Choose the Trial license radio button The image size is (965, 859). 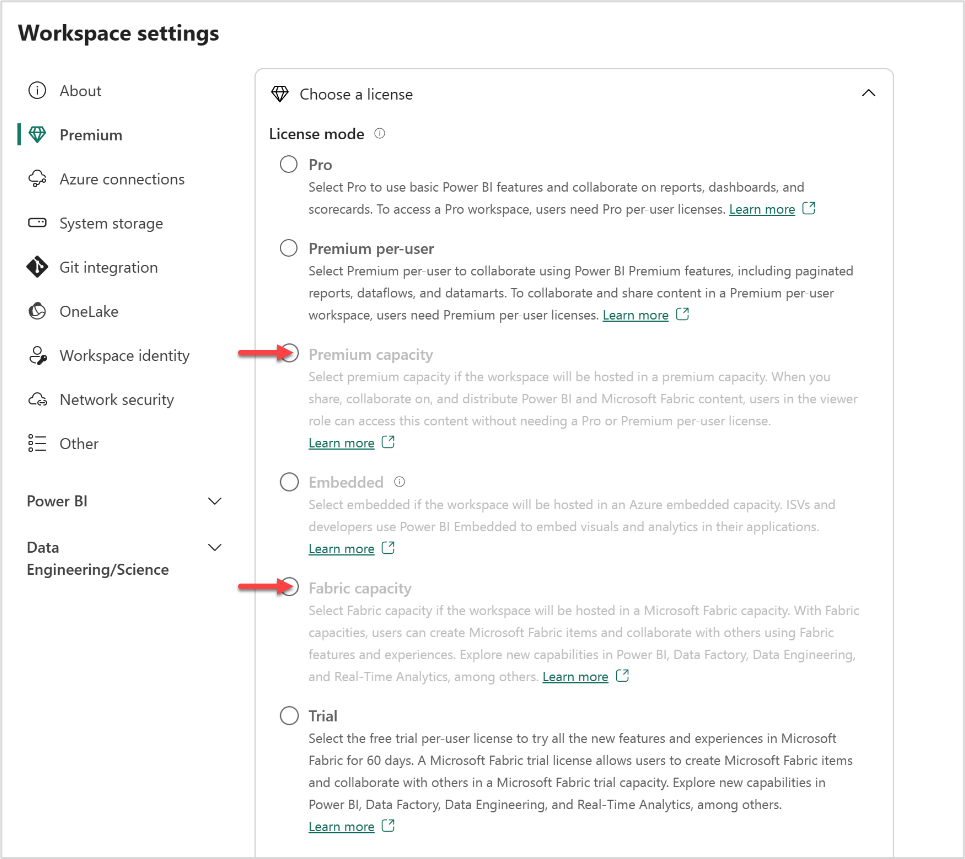point(289,716)
